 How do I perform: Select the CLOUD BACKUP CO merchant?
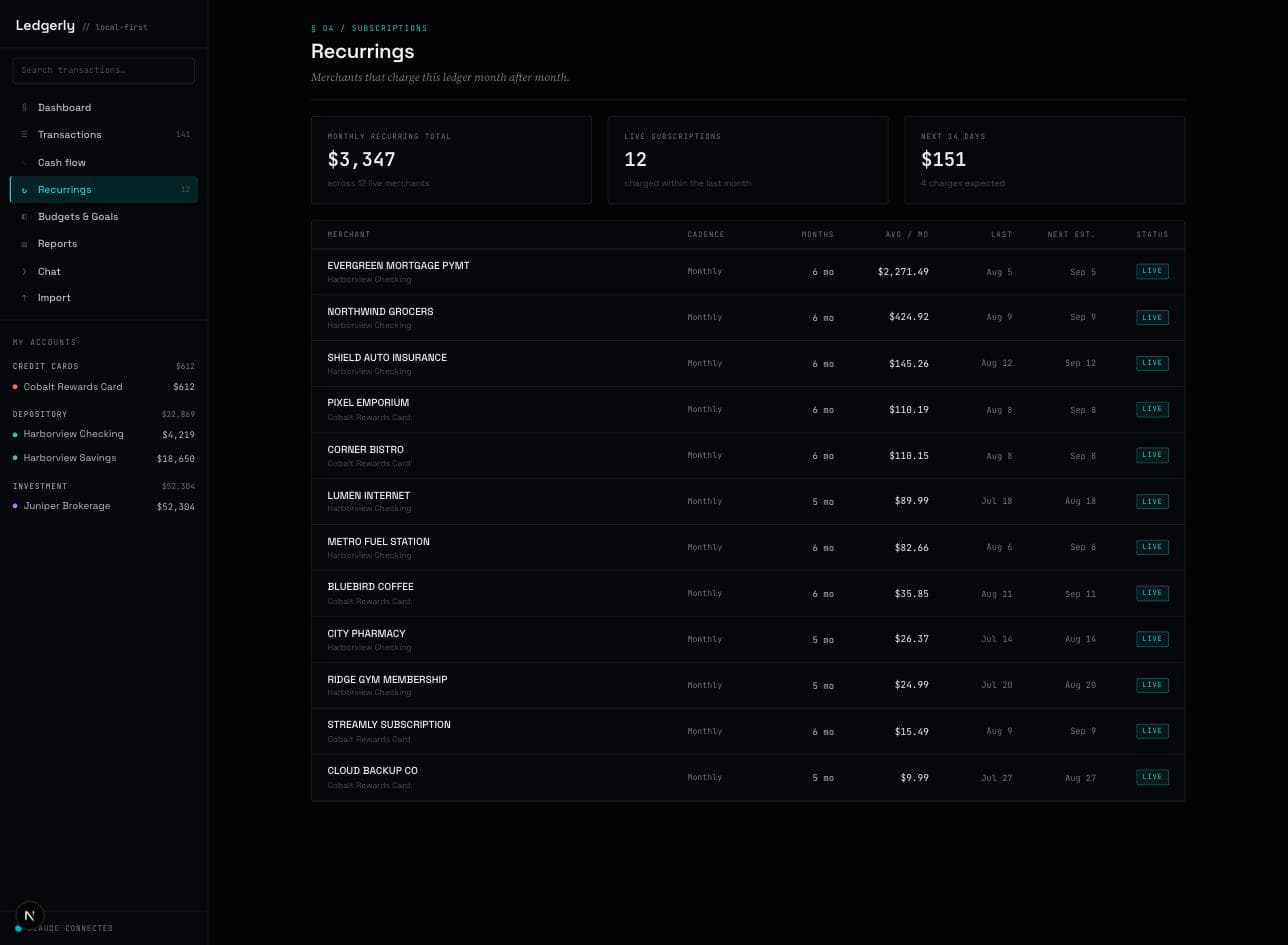372,771
